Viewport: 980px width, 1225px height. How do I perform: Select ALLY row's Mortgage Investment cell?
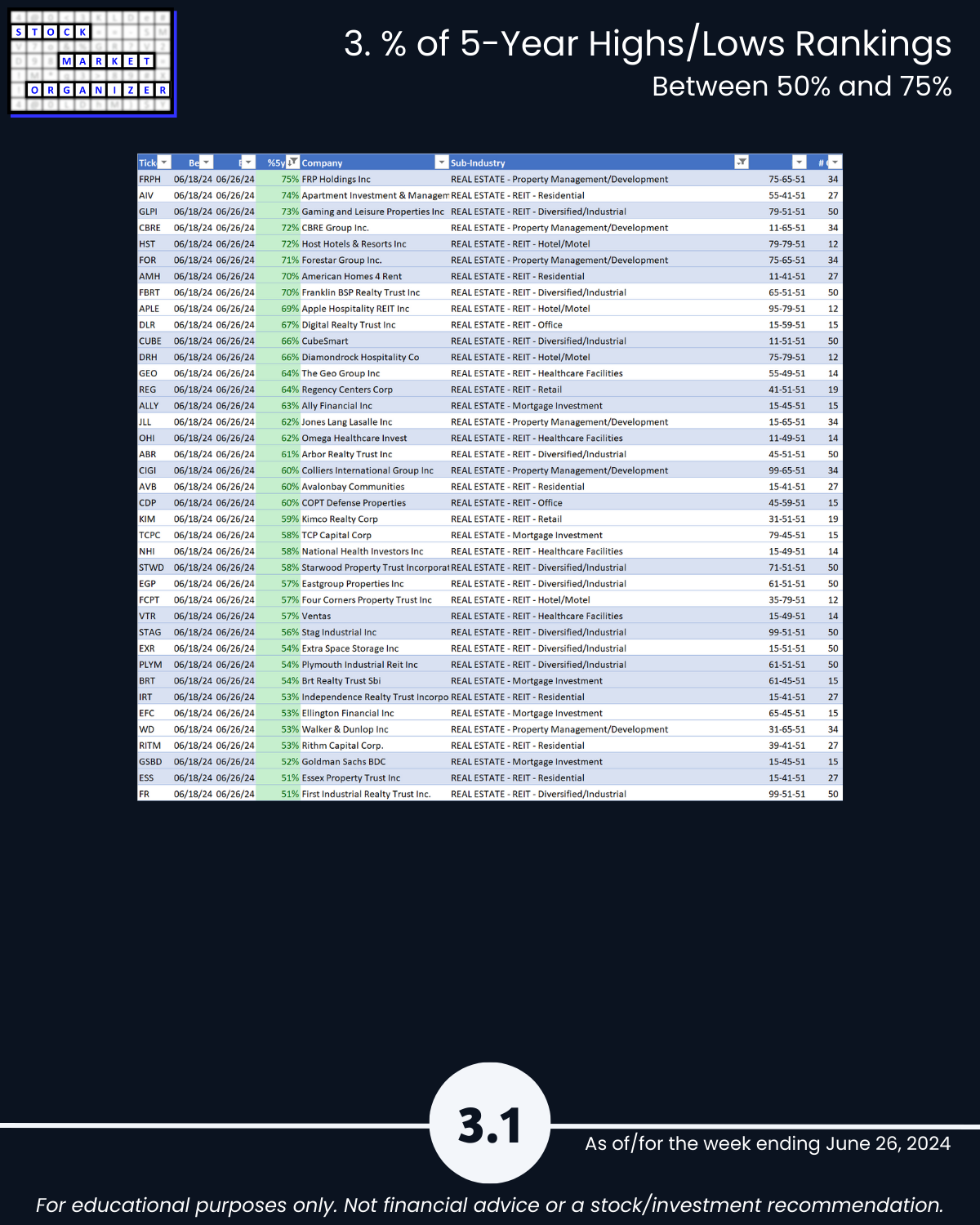pyautogui.click(x=599, y=405)
